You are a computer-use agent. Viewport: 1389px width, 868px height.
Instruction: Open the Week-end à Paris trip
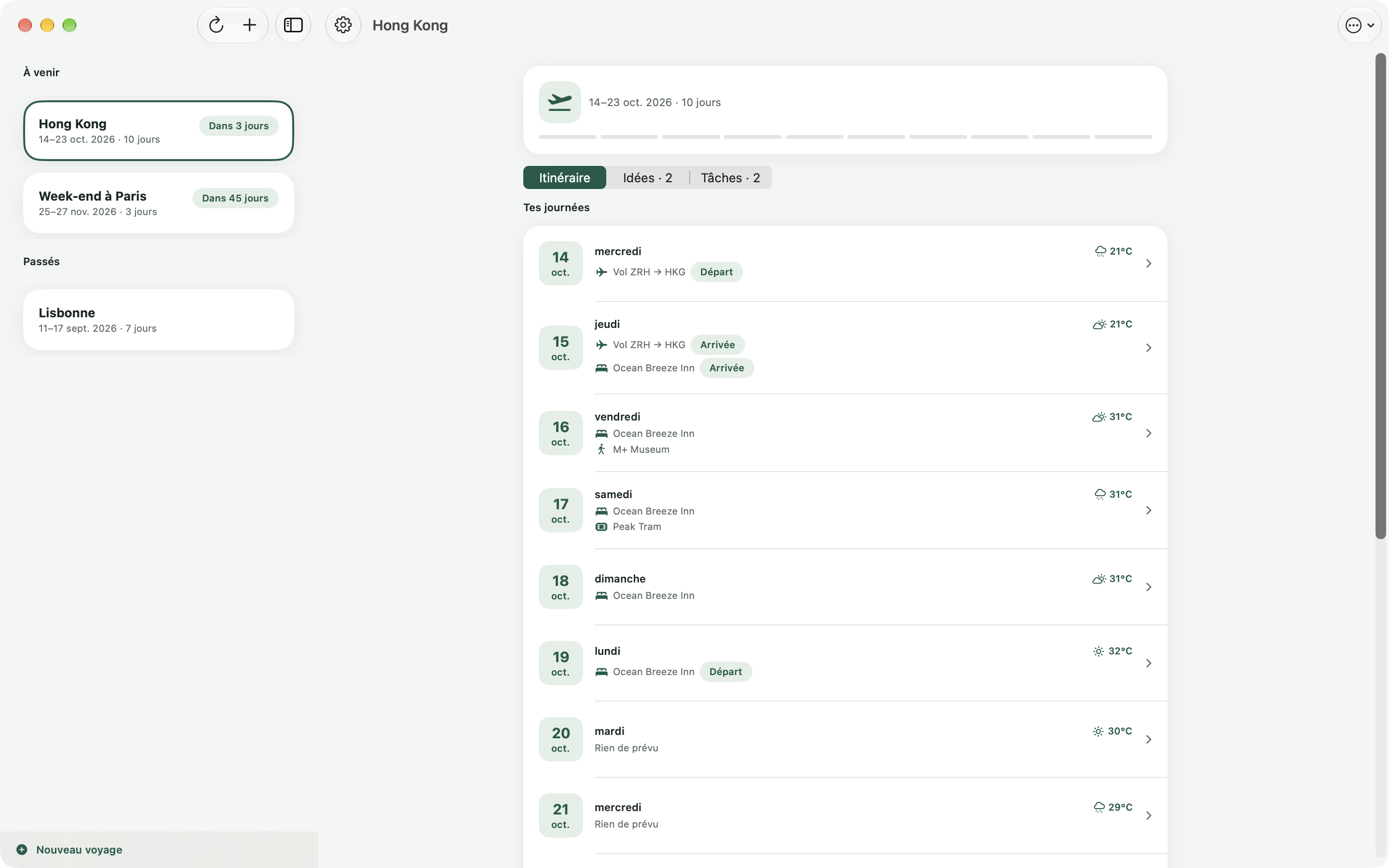(158, 203)
